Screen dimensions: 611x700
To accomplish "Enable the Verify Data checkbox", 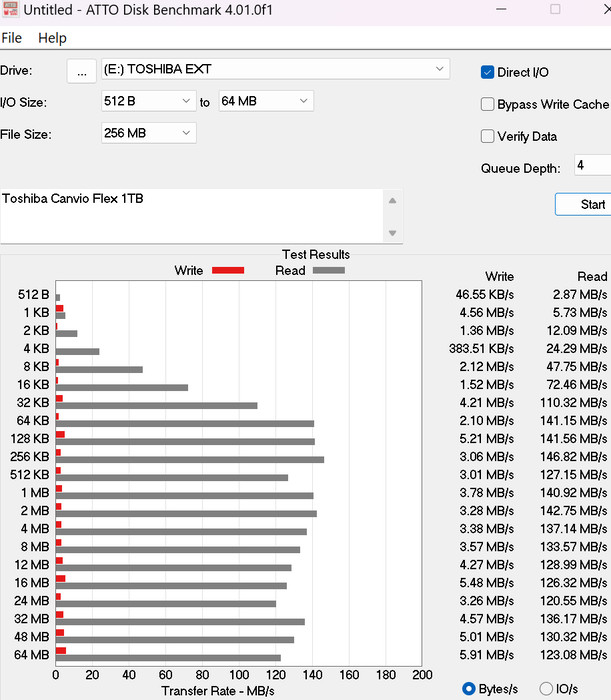I will click(x=488, y=136).
